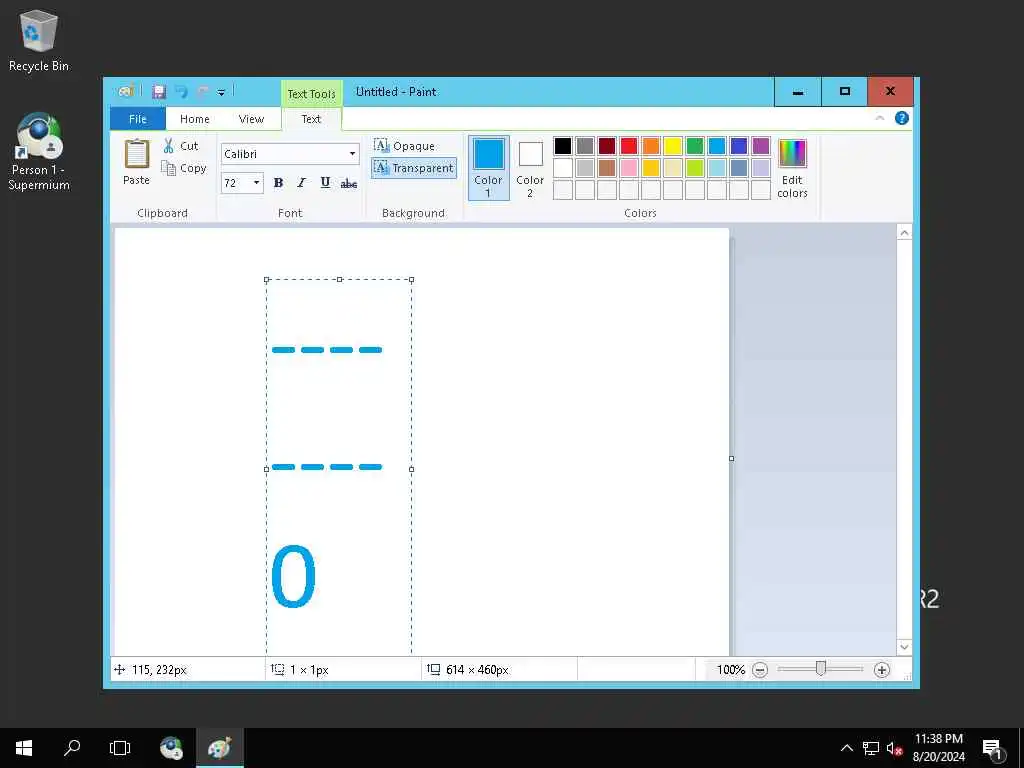
Task: Click the vertical scrollbar up arrow
Action: coord(904,232)
